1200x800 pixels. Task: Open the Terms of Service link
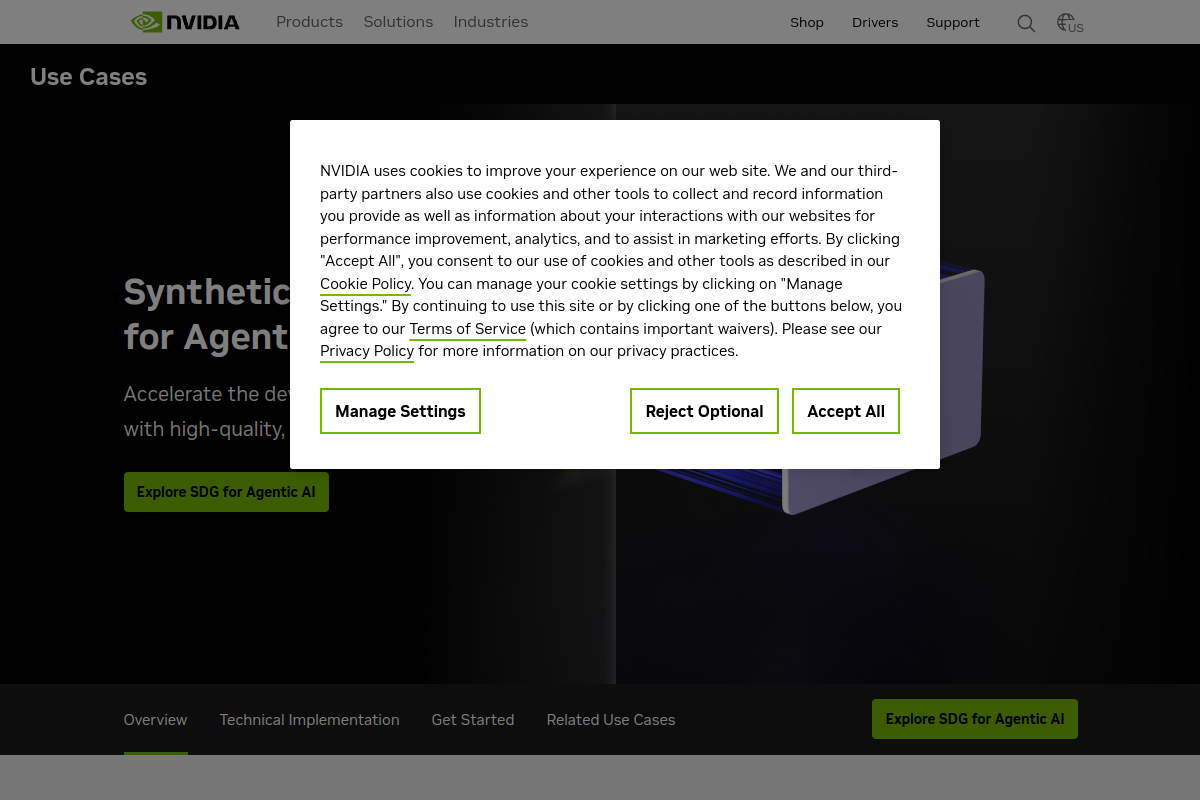coord(467,329)
